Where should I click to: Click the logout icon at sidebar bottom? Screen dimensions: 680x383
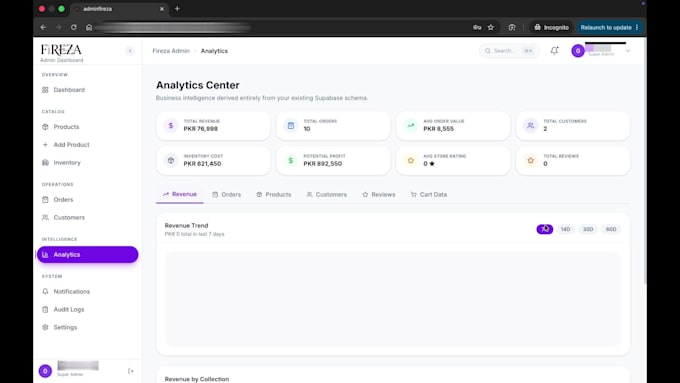coord(131,371)
